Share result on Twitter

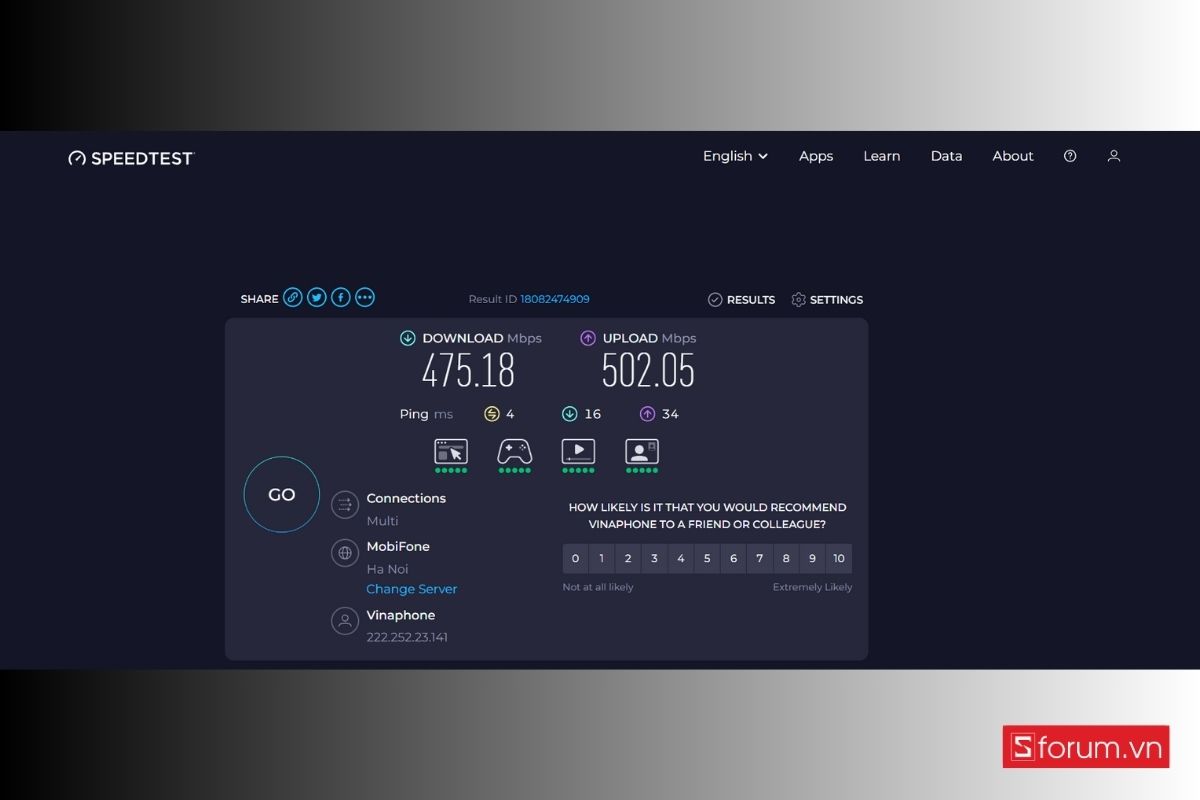pos(317,297)
